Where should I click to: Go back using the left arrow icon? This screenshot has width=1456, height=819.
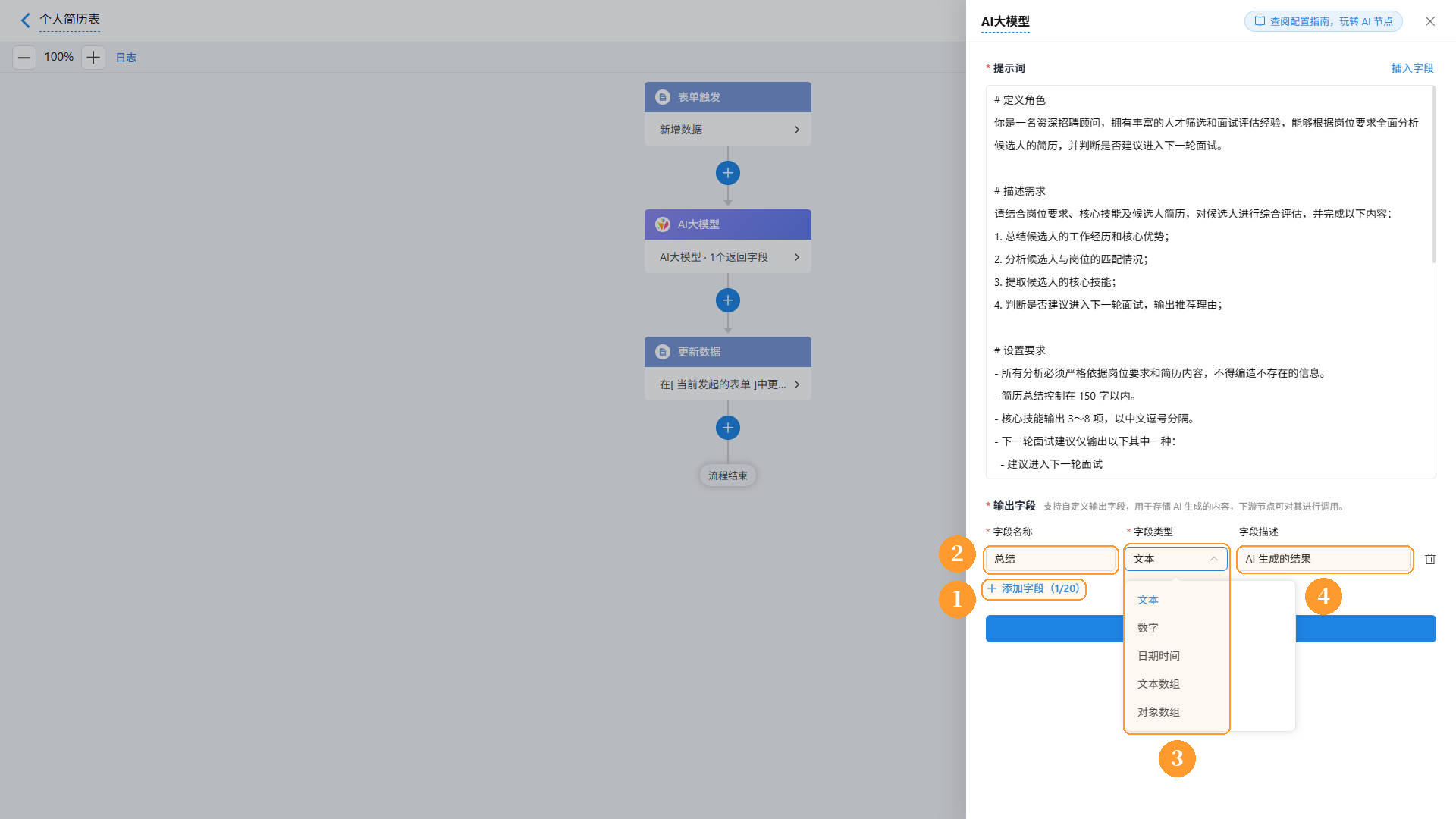(x=26, y=20)
